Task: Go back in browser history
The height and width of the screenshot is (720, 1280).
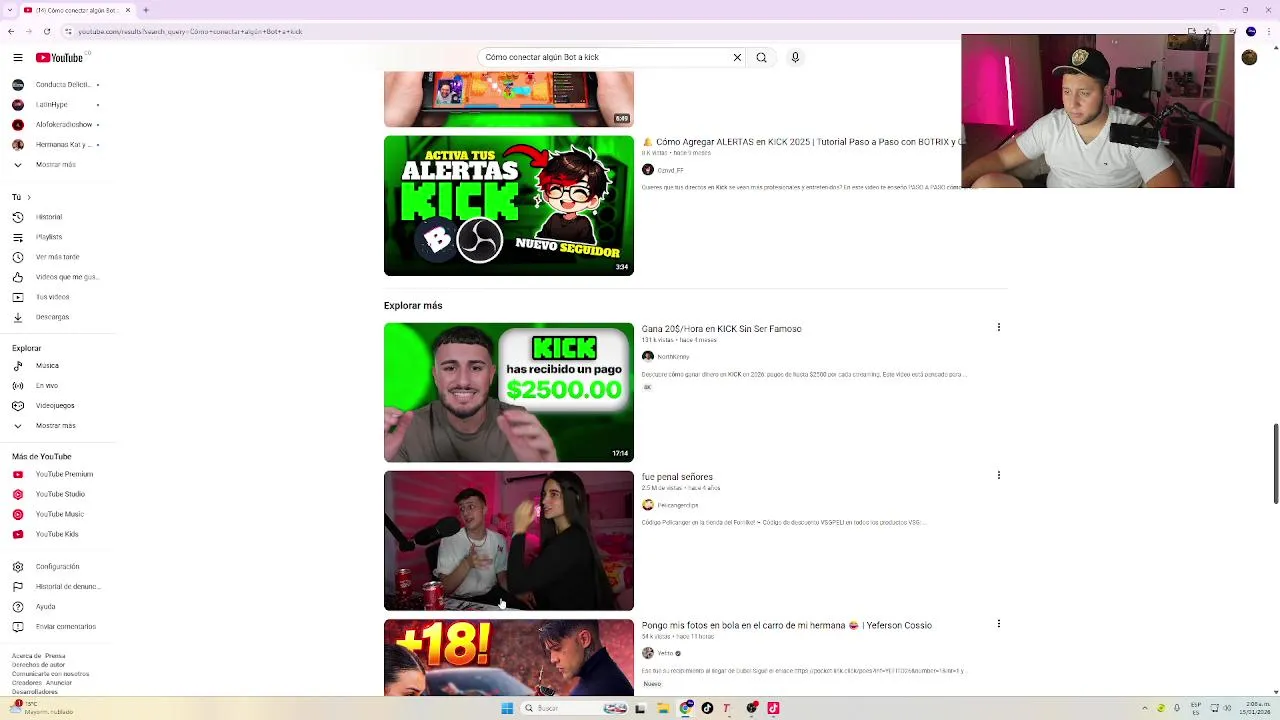Action: point(11,32)
